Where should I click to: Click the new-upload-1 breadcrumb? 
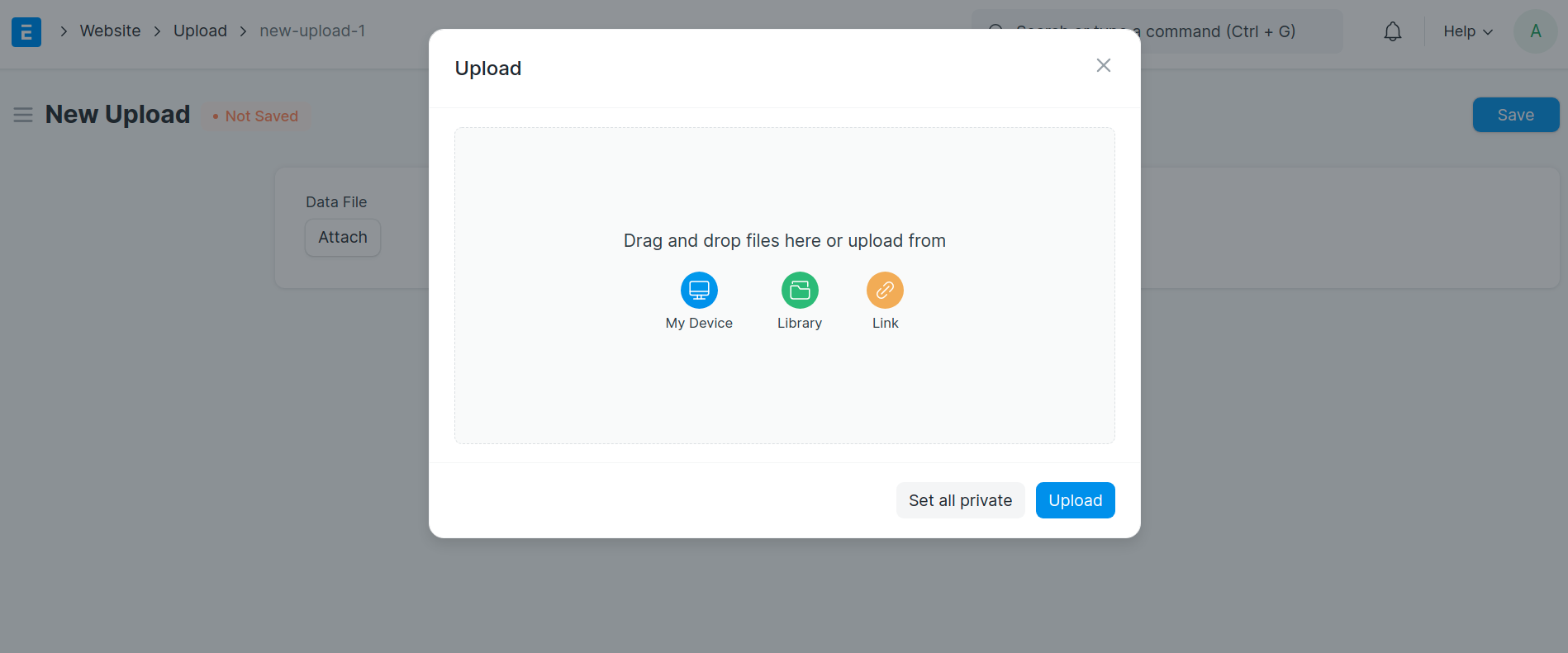click(x=312, y=31)
